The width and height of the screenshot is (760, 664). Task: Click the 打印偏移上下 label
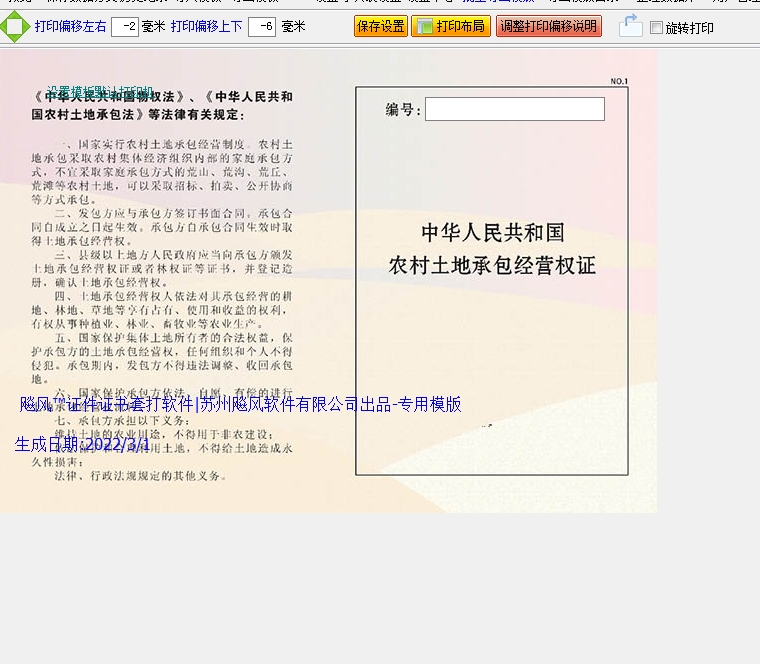(x=206, y=27)
